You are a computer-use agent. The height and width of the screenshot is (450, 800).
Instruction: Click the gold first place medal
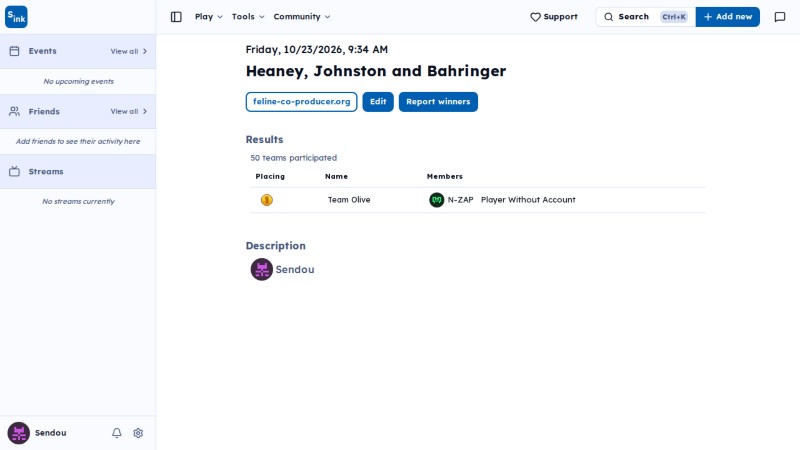coord(267,200)
